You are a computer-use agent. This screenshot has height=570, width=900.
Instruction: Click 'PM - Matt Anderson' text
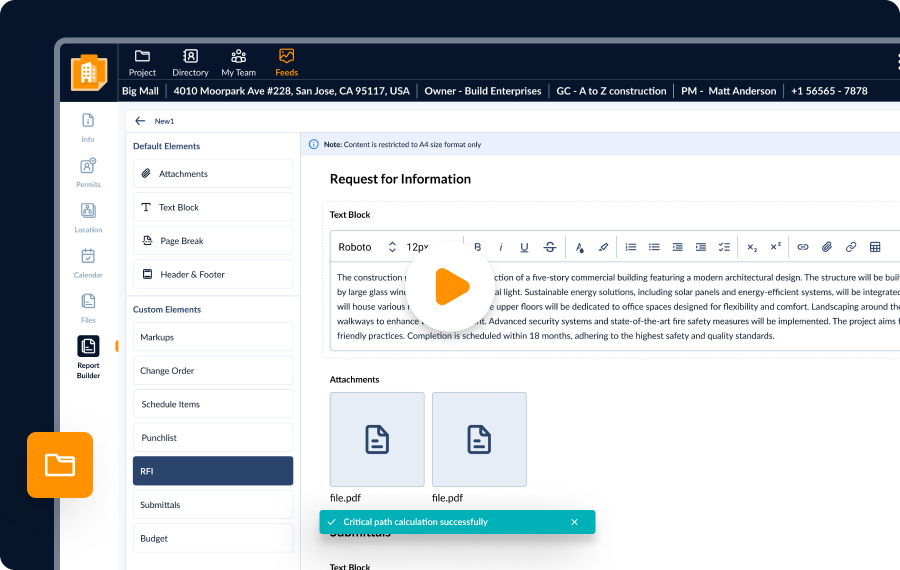coord(728,91)
